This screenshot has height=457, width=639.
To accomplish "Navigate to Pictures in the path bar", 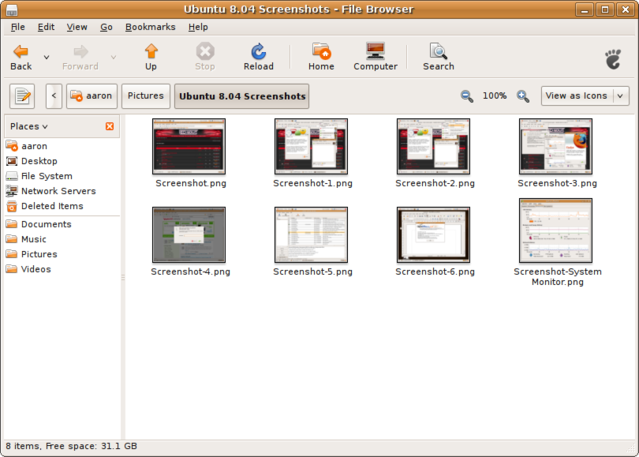I will [145, 96].
